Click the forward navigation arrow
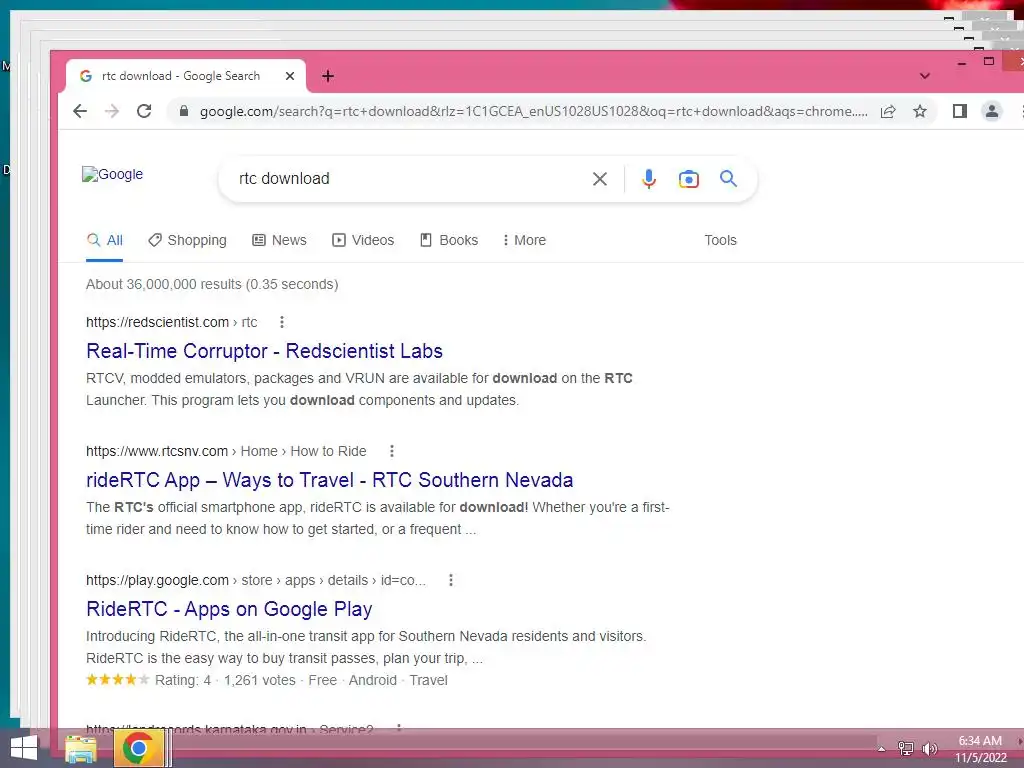This screenshot has height=768, width=1024. point(112,111)
